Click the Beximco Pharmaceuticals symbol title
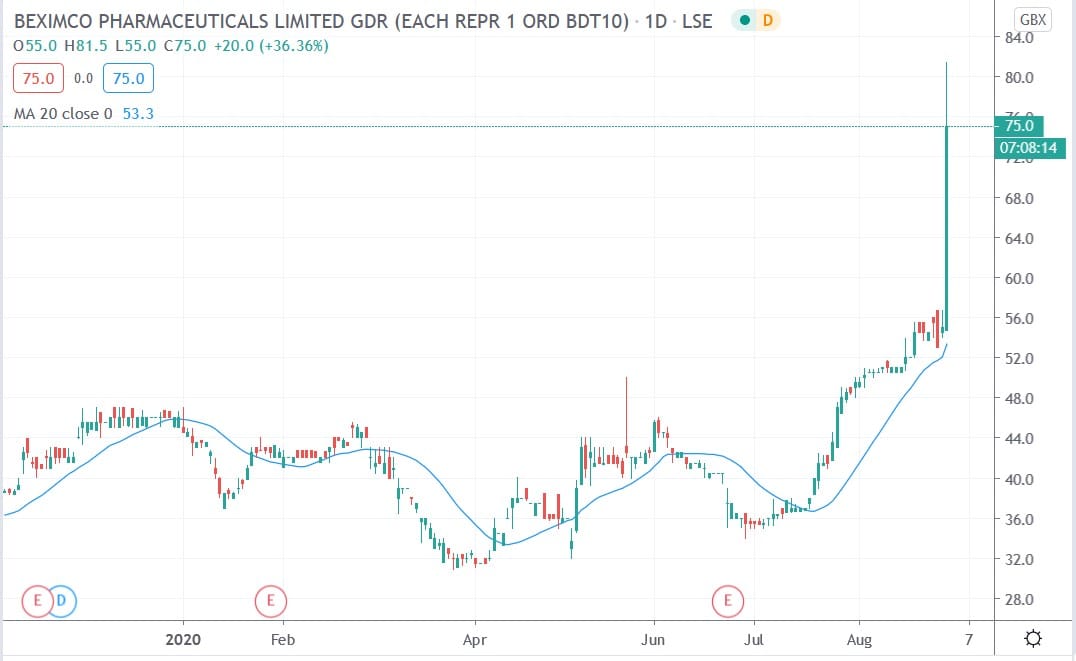 click(x=322, y=21)
